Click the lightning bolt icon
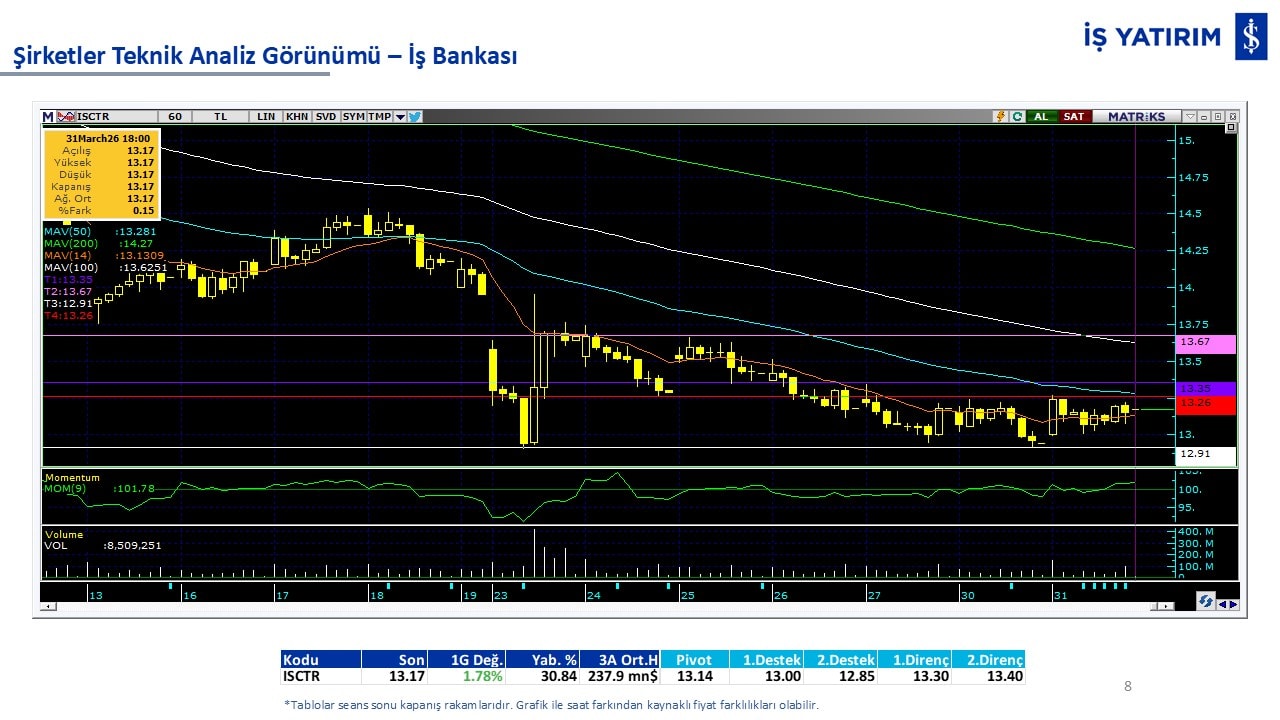Image resolution: width=1280 pixels, height=720 pixels. (x=999, y=117)
